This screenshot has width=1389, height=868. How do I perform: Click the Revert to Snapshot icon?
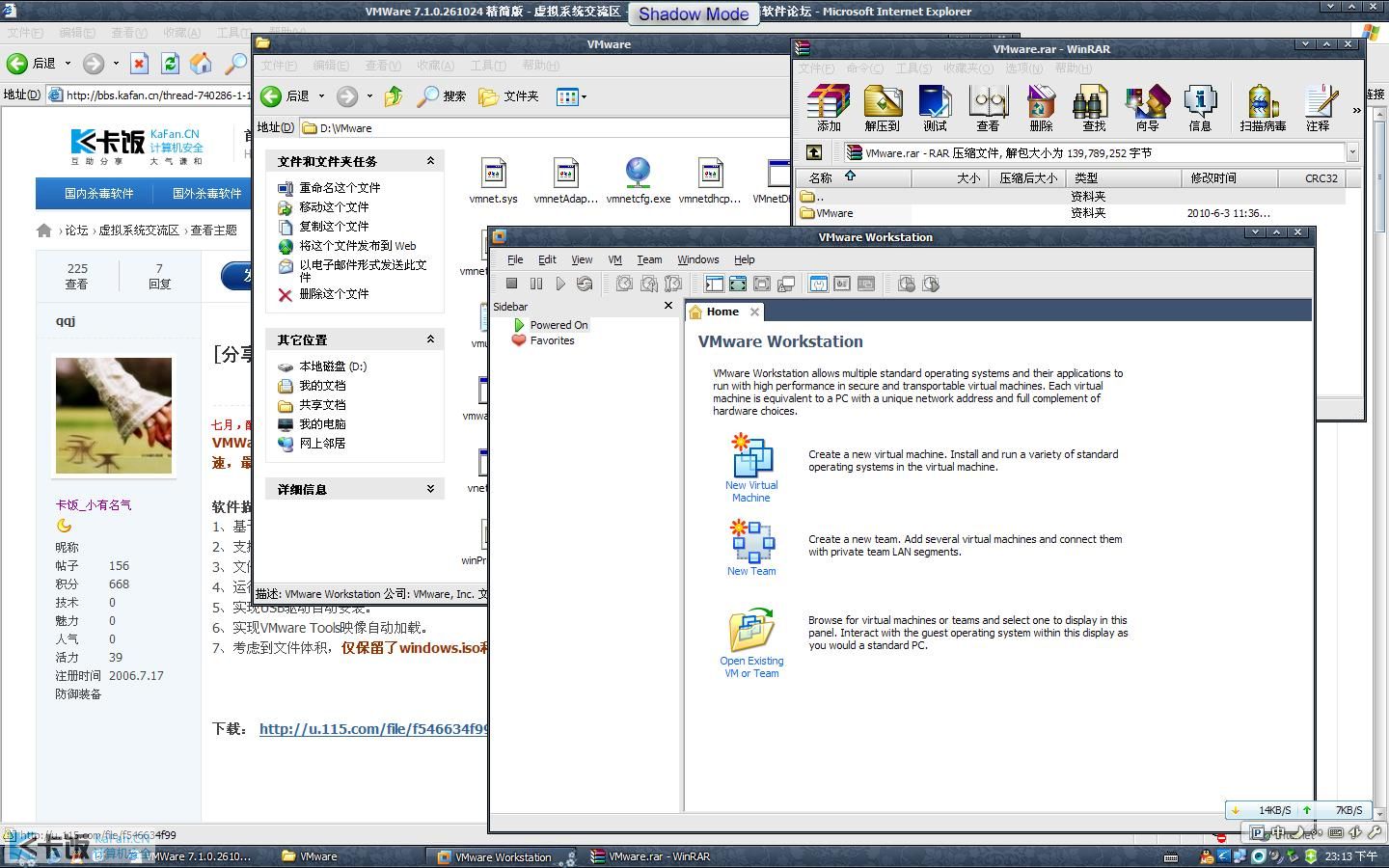pos(649,284)
